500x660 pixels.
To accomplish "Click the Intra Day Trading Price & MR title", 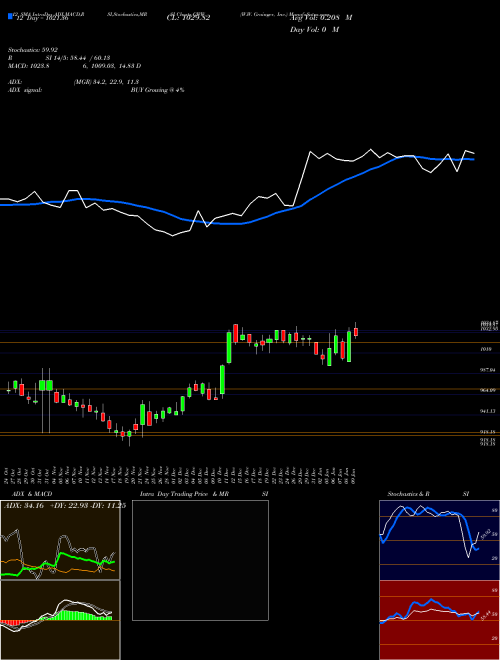I will click(184, 494).
